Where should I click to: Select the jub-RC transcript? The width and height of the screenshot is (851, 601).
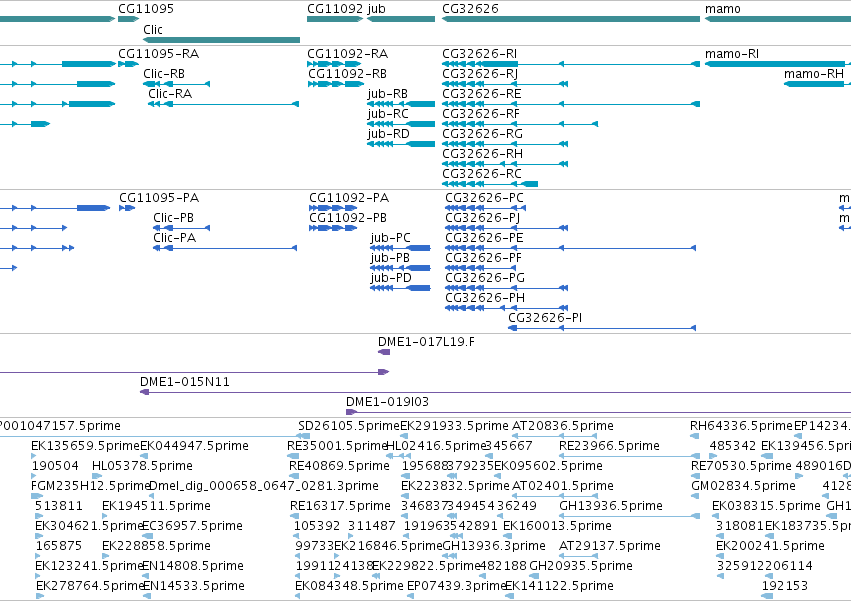tap(388, 114)
